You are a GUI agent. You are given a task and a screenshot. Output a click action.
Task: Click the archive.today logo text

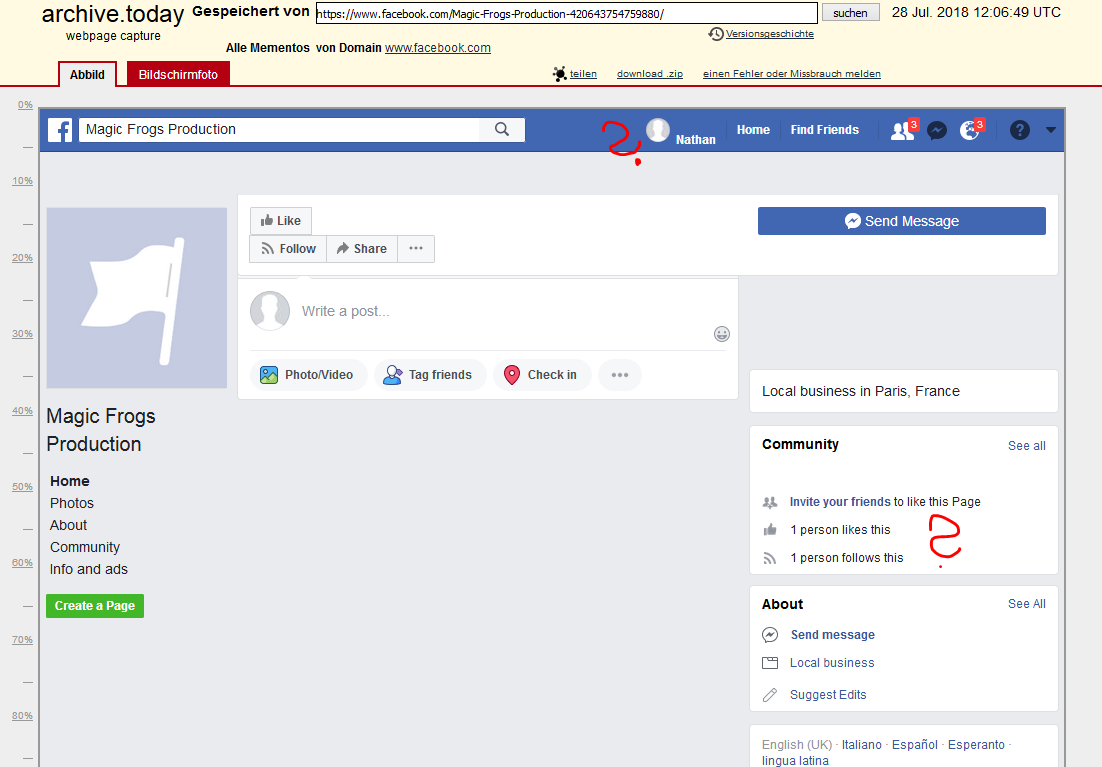[113, 14]
